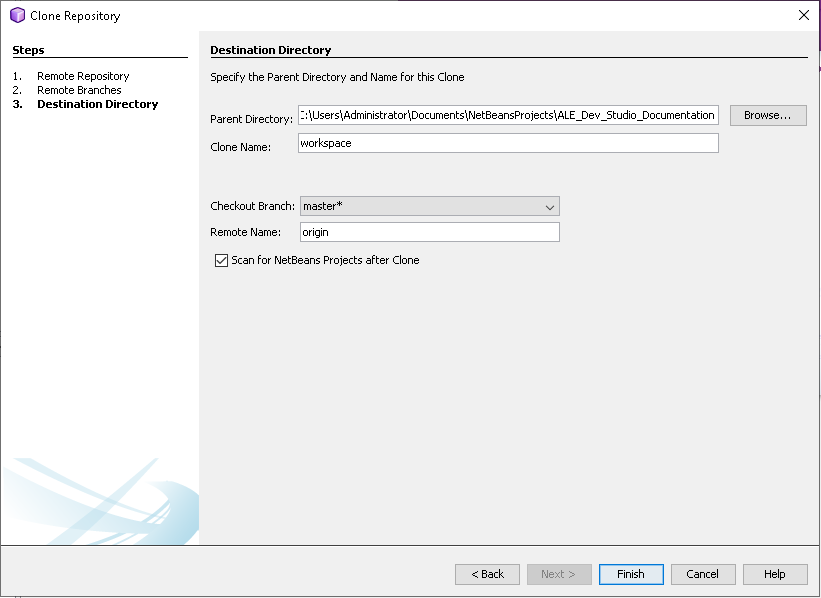Go back with the < Back button
The width and height of the screenshot is (821, 598).
click(x=487, y=574)
